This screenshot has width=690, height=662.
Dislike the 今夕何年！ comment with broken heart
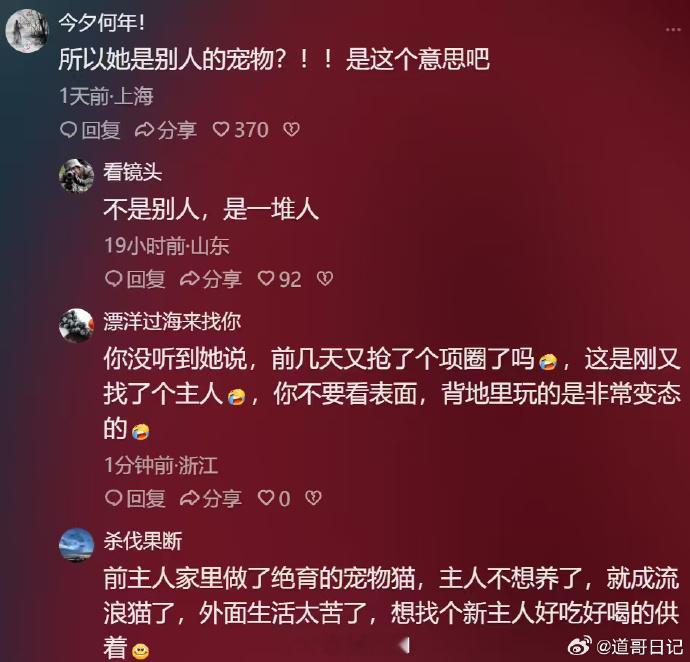pos(291,129)
